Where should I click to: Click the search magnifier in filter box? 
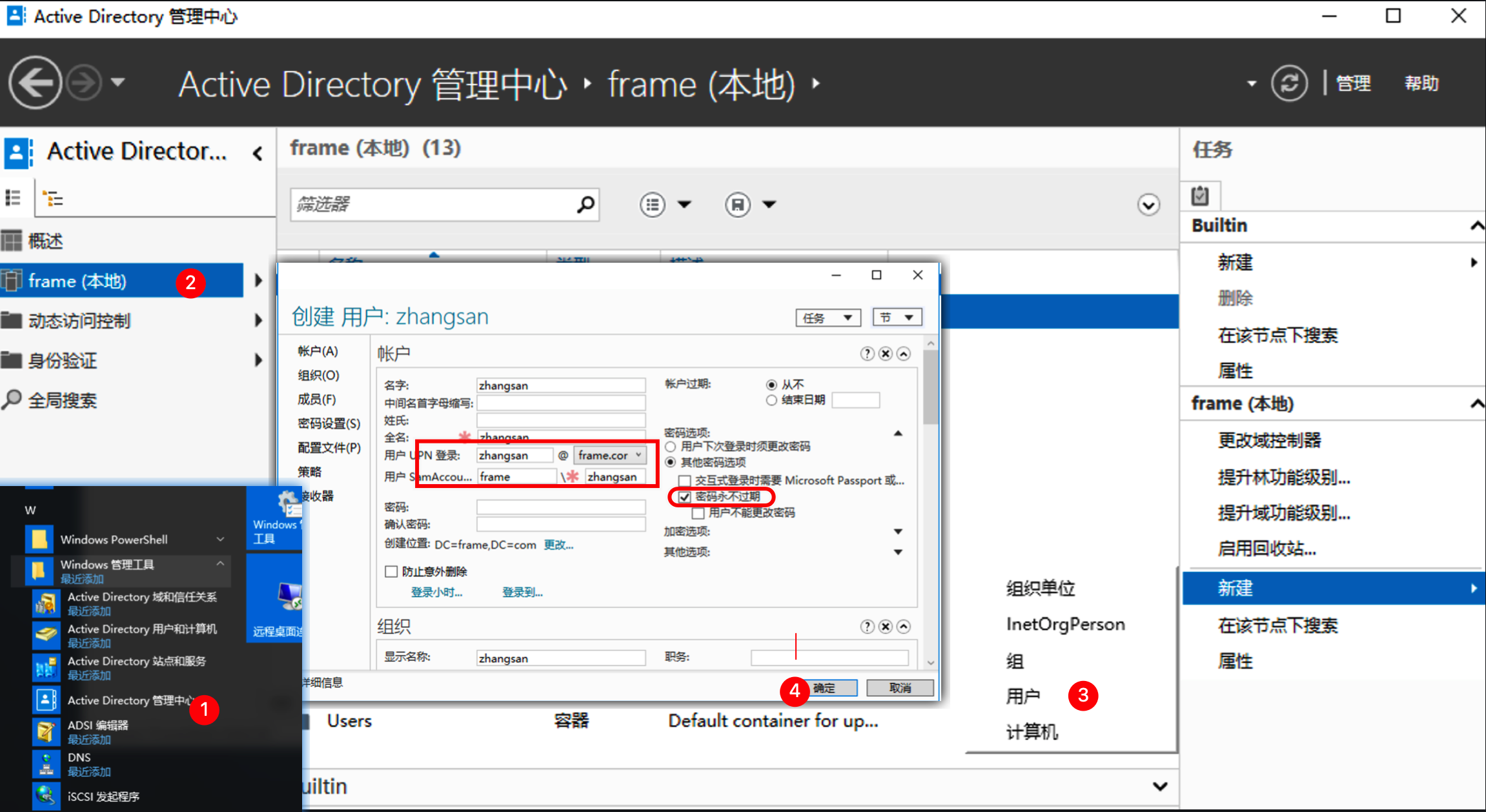click(x=585, y=205)
